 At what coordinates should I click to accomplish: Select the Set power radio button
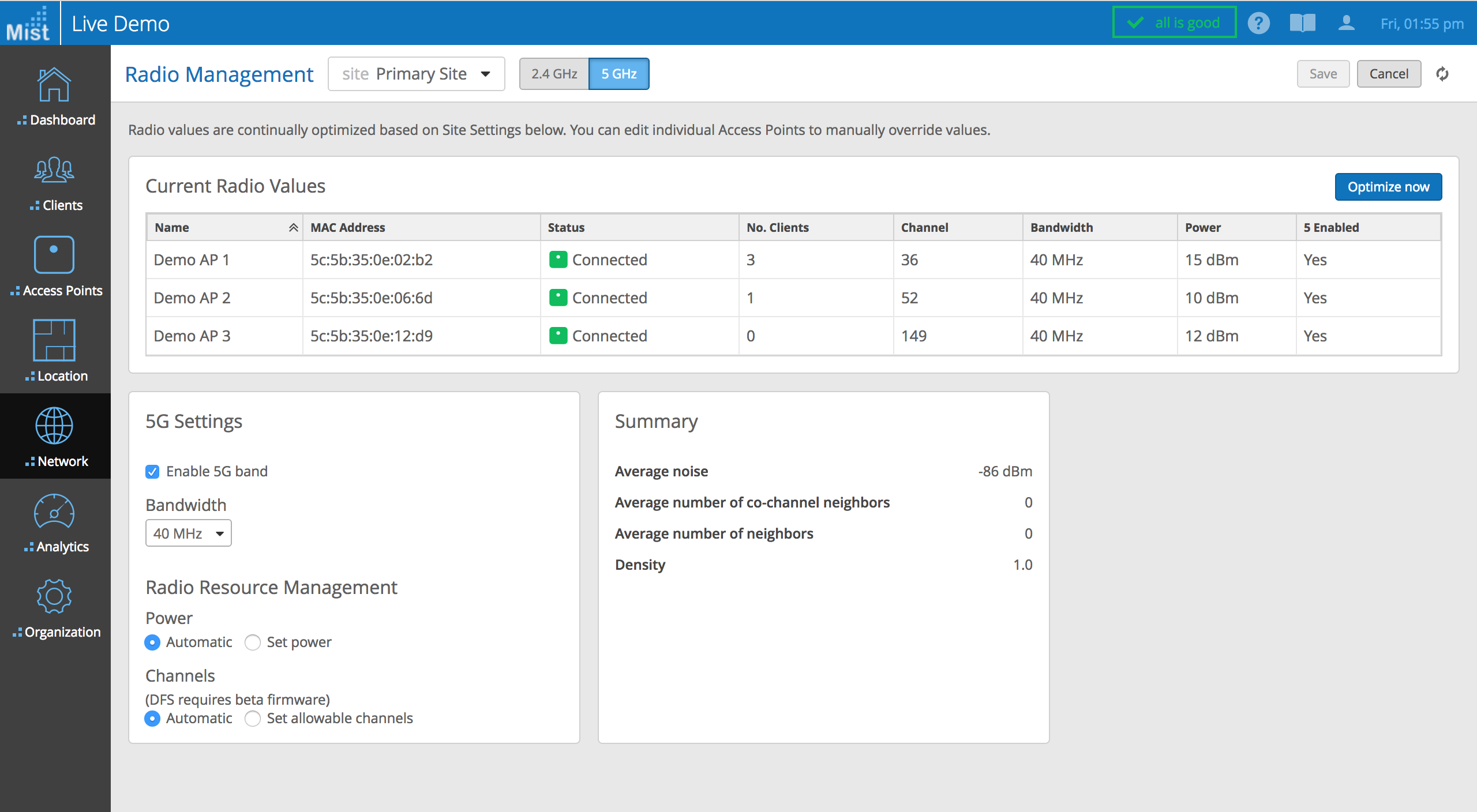tap(253, 642)
